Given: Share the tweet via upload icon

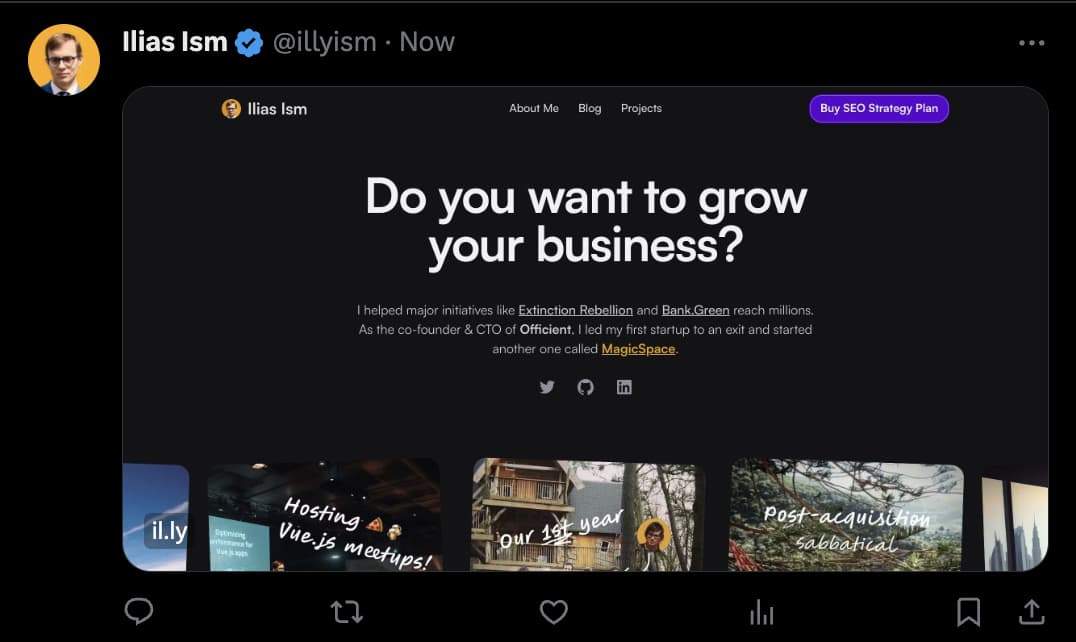Looking at the screenshot, I should click(1031, 611).
